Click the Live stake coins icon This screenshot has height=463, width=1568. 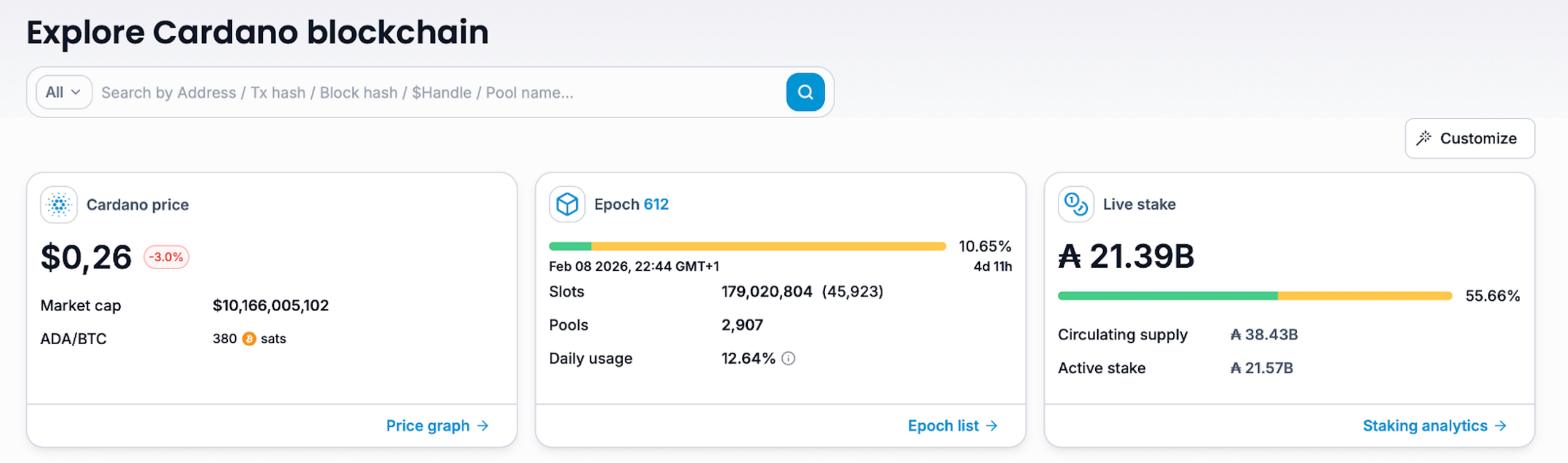coord(1076,205)
